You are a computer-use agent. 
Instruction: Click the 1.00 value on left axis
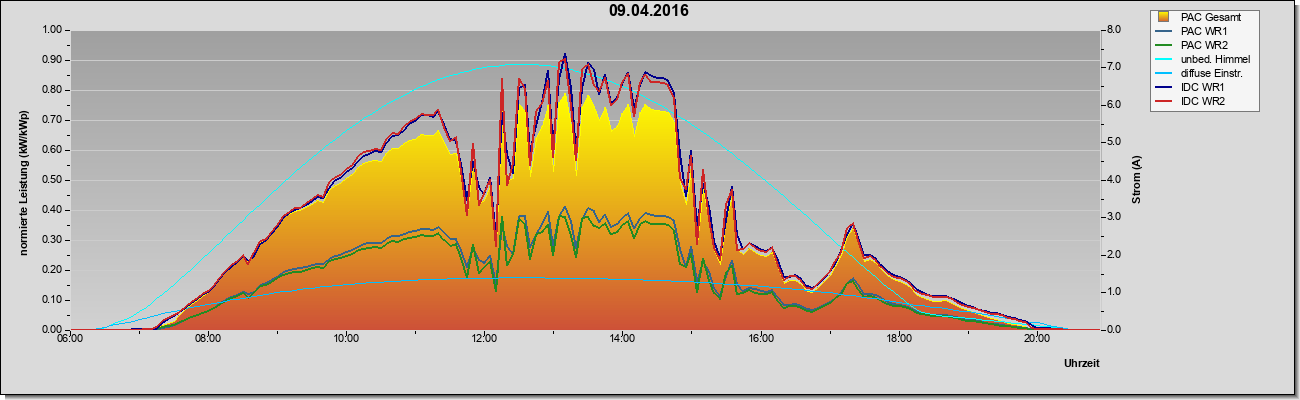pyautogui.click(x=52, y=30)
